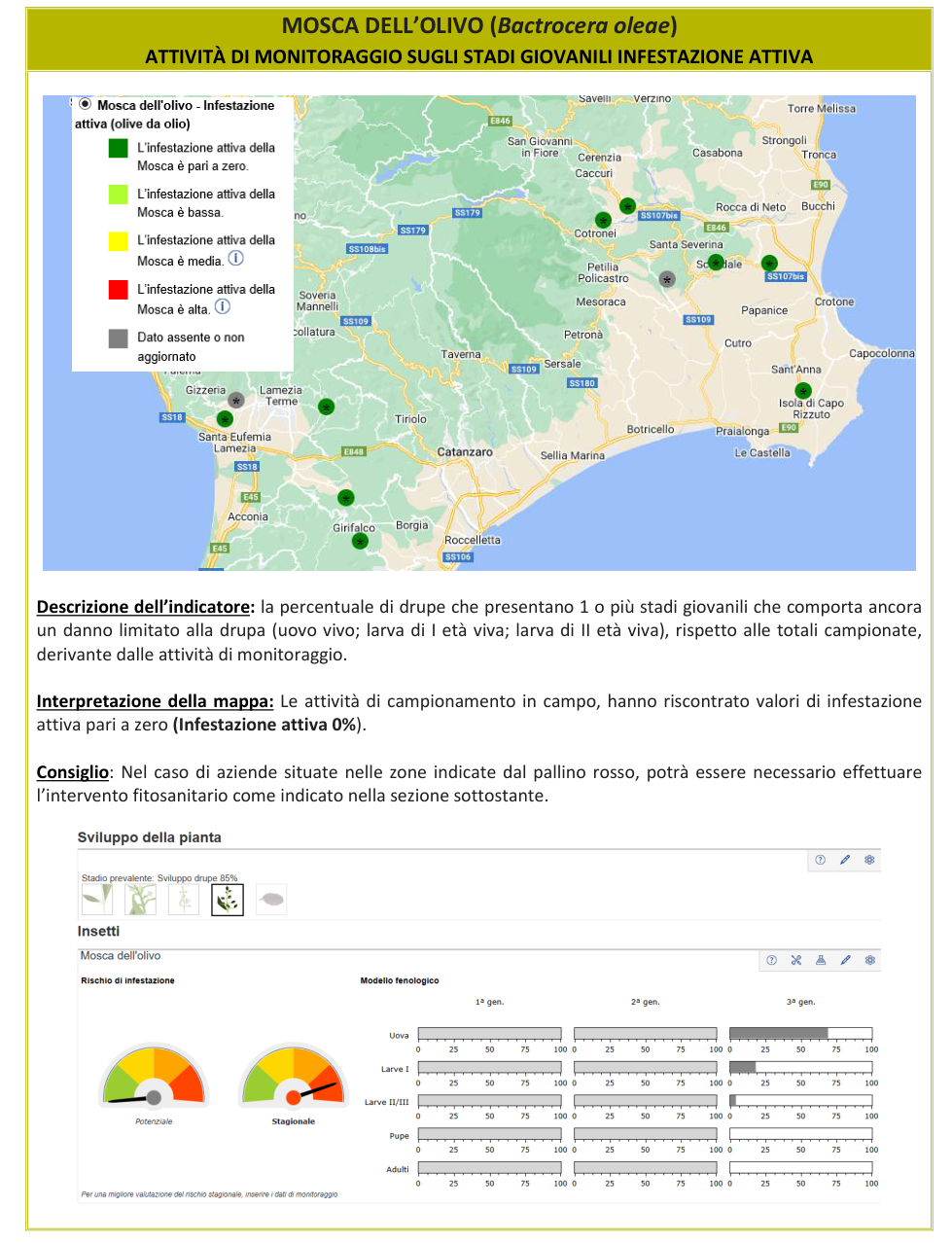
Task: Click info icon next to 'Mosca è alta'
Action: tap(223, 306)
